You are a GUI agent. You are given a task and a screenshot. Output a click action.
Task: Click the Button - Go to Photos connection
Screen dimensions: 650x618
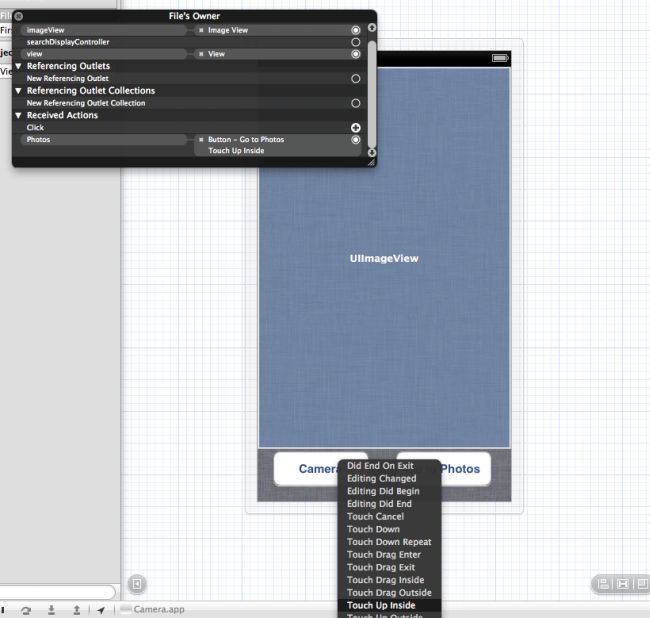click(x=246, y=140)
